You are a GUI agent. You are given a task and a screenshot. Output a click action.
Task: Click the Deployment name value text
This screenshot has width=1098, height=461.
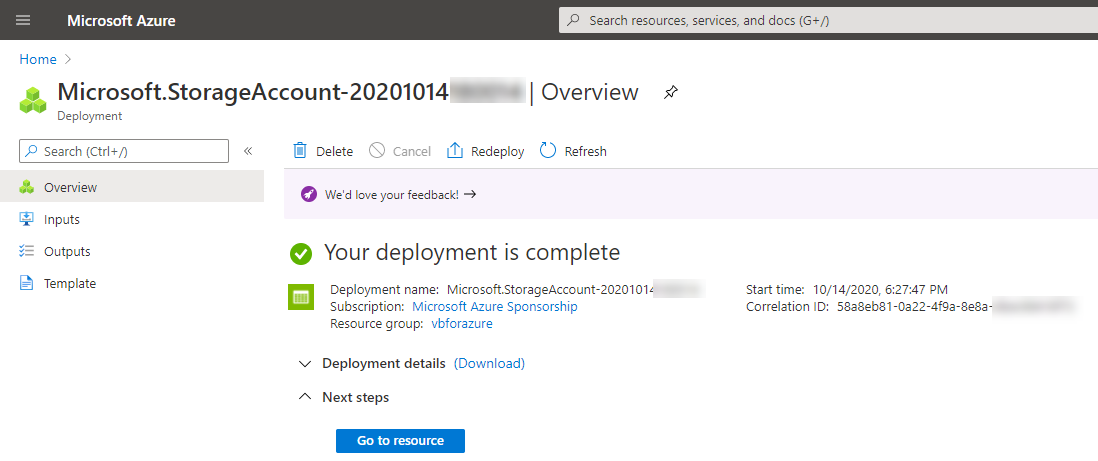(x=575, y=289)
